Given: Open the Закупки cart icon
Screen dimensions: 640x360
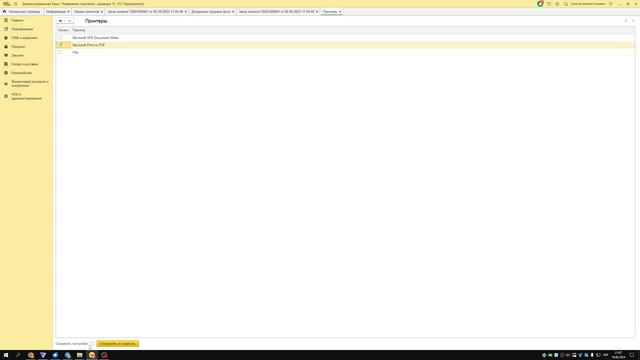Looking at the screenshot, I should click(6, 55).
